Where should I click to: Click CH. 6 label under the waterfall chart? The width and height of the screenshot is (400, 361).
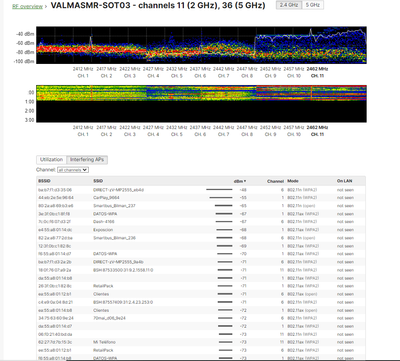200,134
